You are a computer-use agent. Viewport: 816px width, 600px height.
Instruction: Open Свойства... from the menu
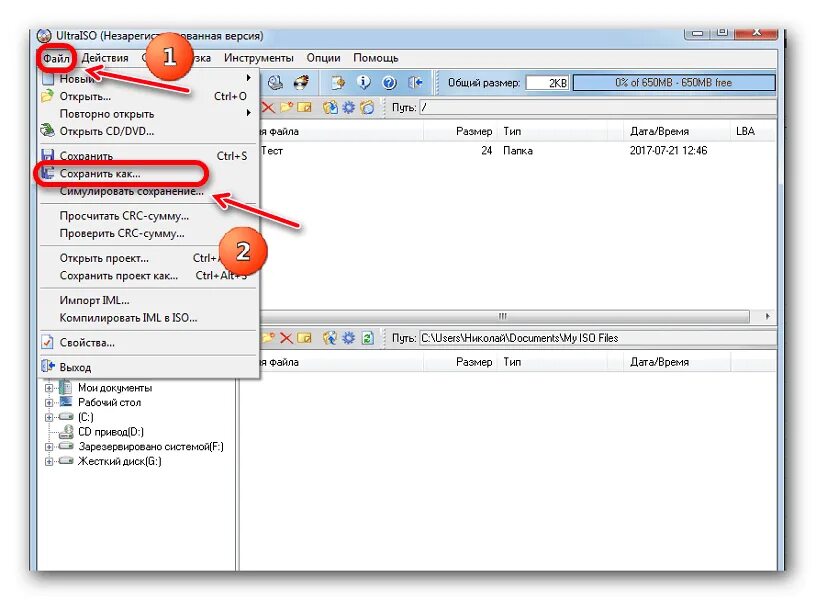tap(149, 342)
